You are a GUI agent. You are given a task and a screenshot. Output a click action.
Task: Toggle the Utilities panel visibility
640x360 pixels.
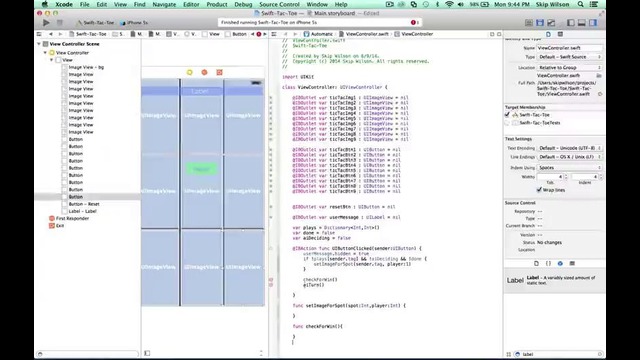coord(593,23)
